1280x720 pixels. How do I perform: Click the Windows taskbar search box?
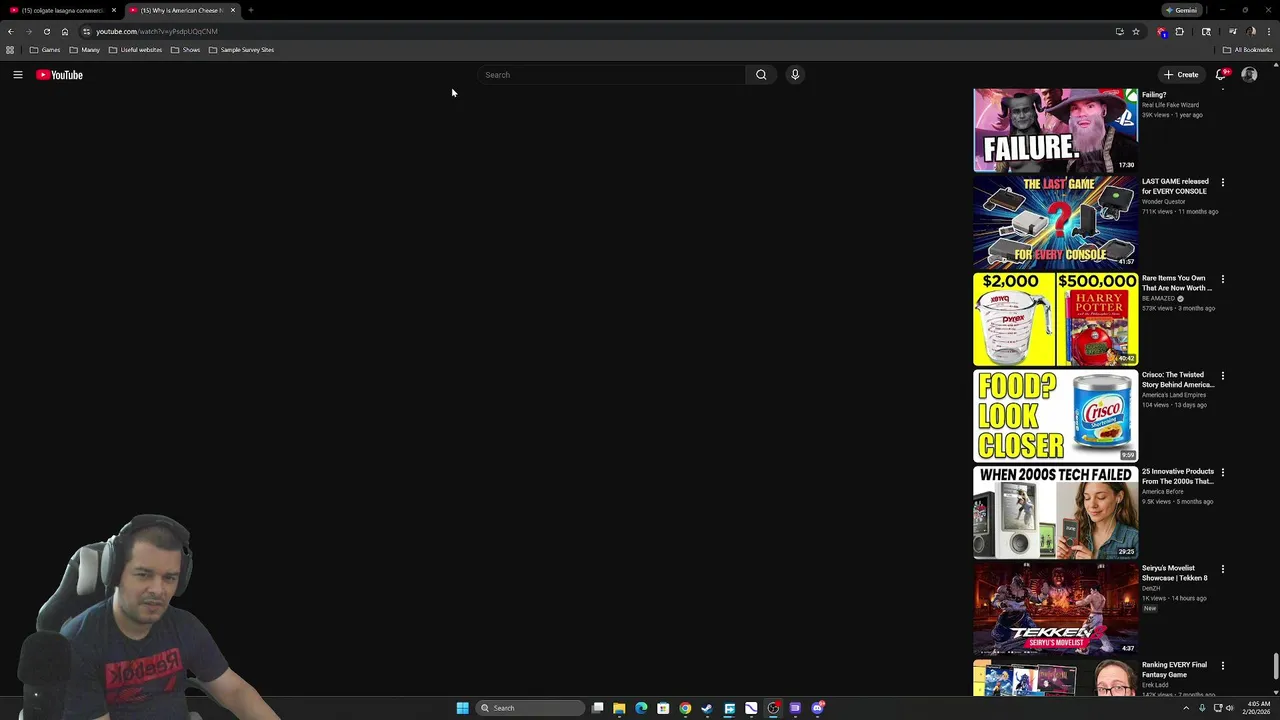point(530,708)
